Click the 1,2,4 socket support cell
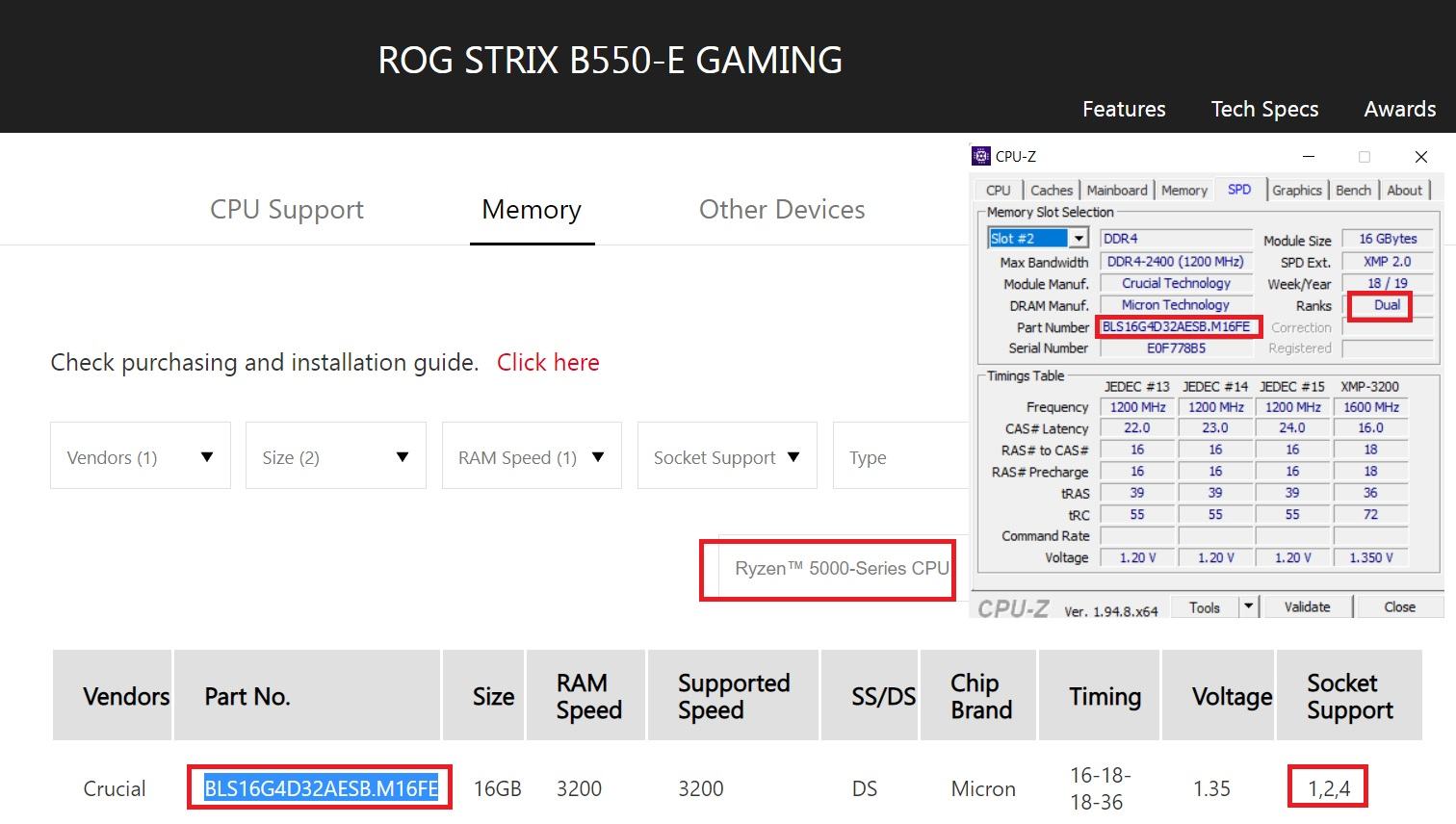This screenshot has height=824, width=1456. click(1329, 788)
